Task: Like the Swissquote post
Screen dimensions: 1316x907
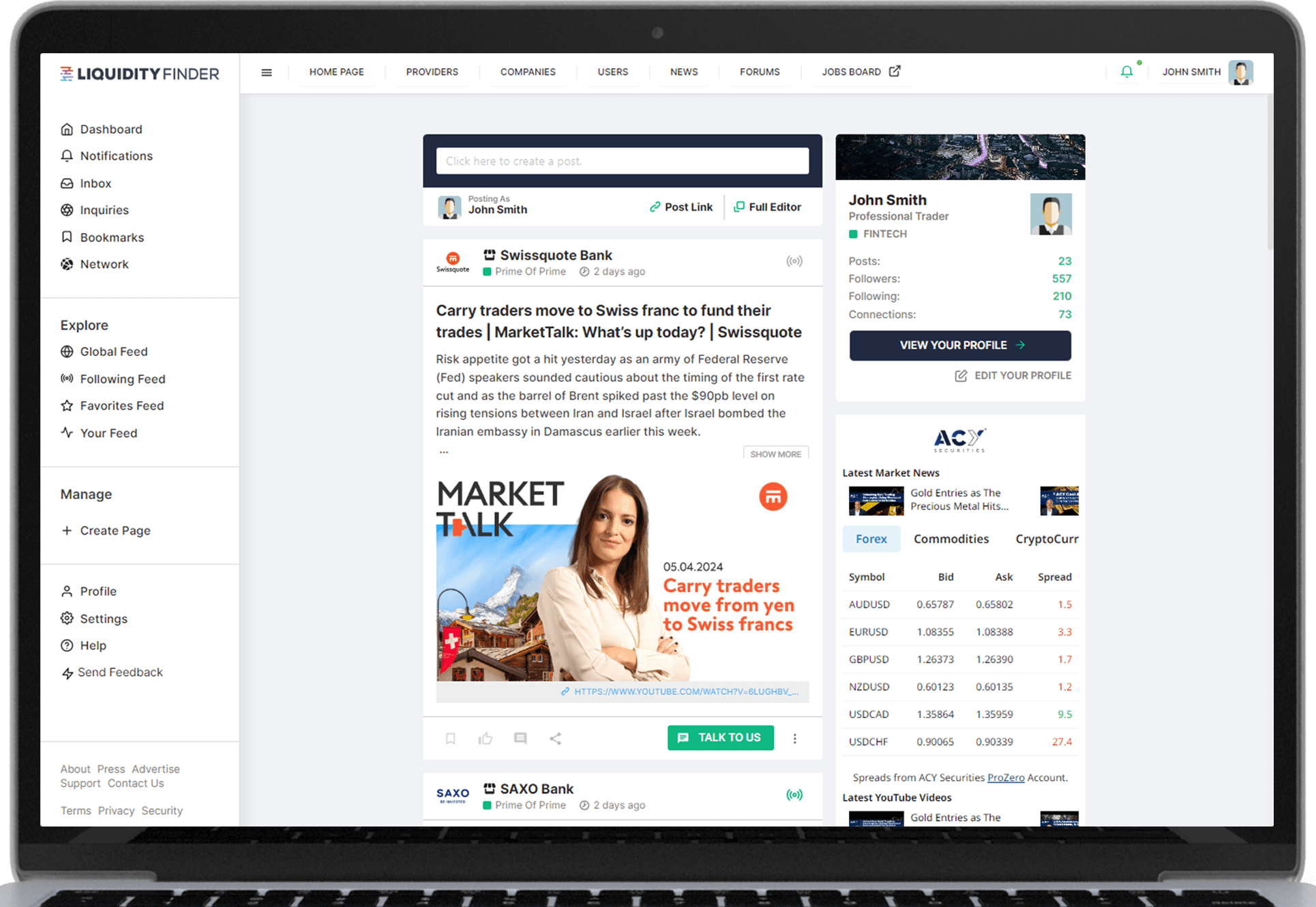Action: (485, 739)
